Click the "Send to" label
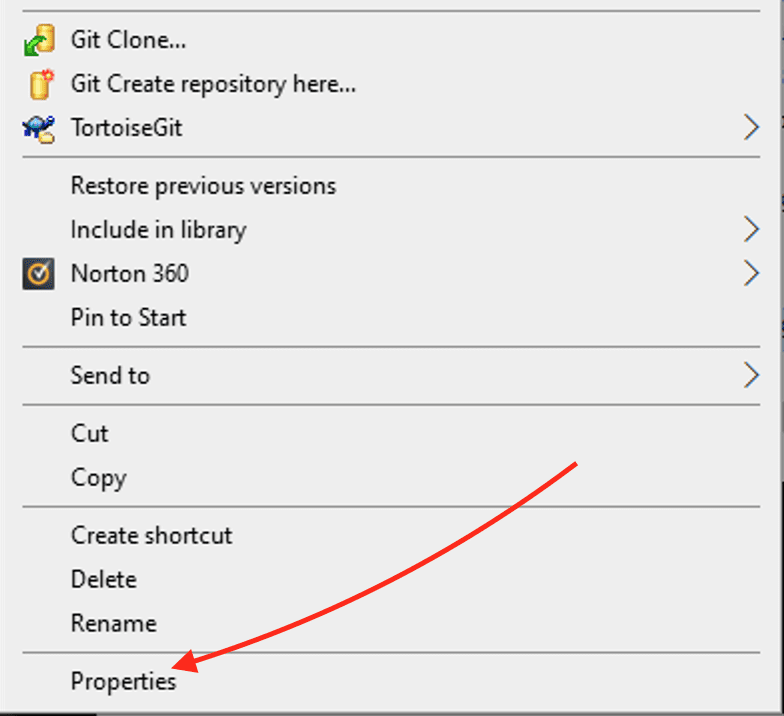The height and width of the screenshot is (716, 784). click(110, 376)
